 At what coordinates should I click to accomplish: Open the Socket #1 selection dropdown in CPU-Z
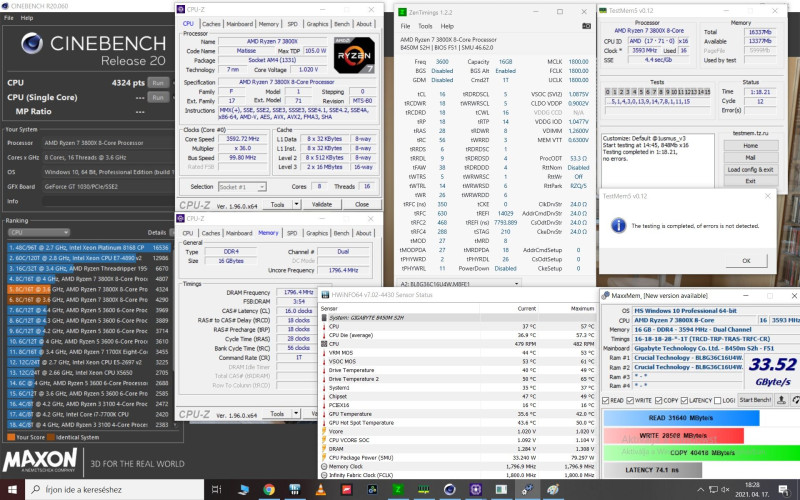(242, 187)
